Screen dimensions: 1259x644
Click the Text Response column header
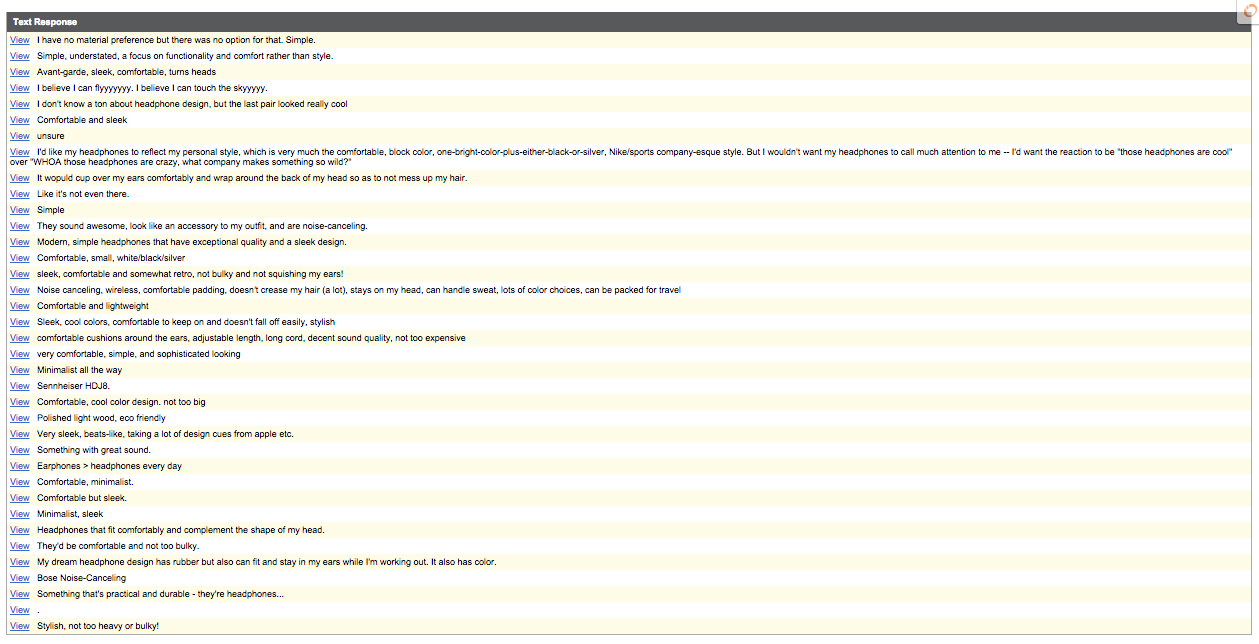[x=45, y=22]
